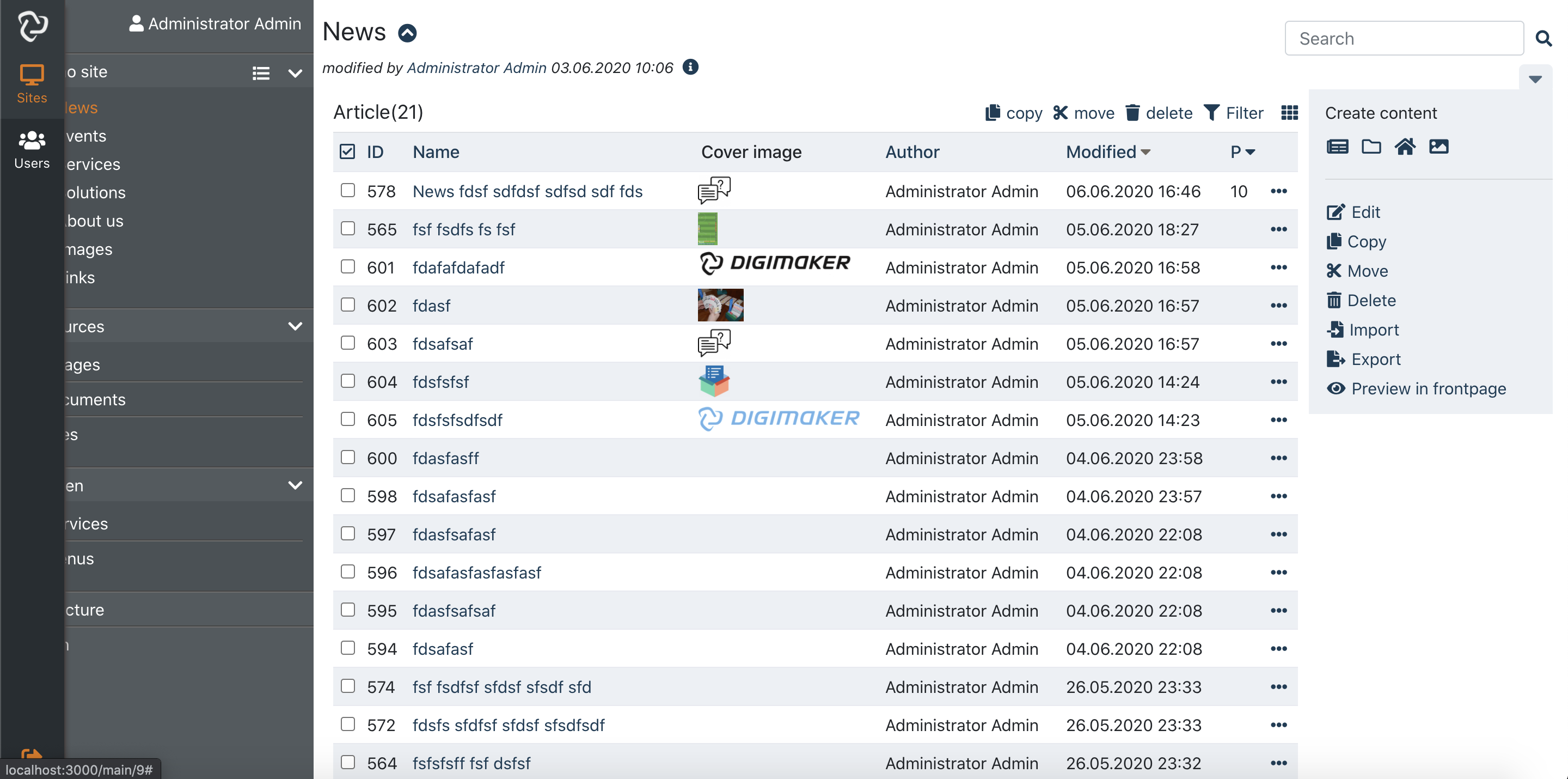Image resolution: width=1568 pixels, height=779 pixels.
Task: Click the house icon under Create content
Action: pyautogui.click(x=1404, y=146)
